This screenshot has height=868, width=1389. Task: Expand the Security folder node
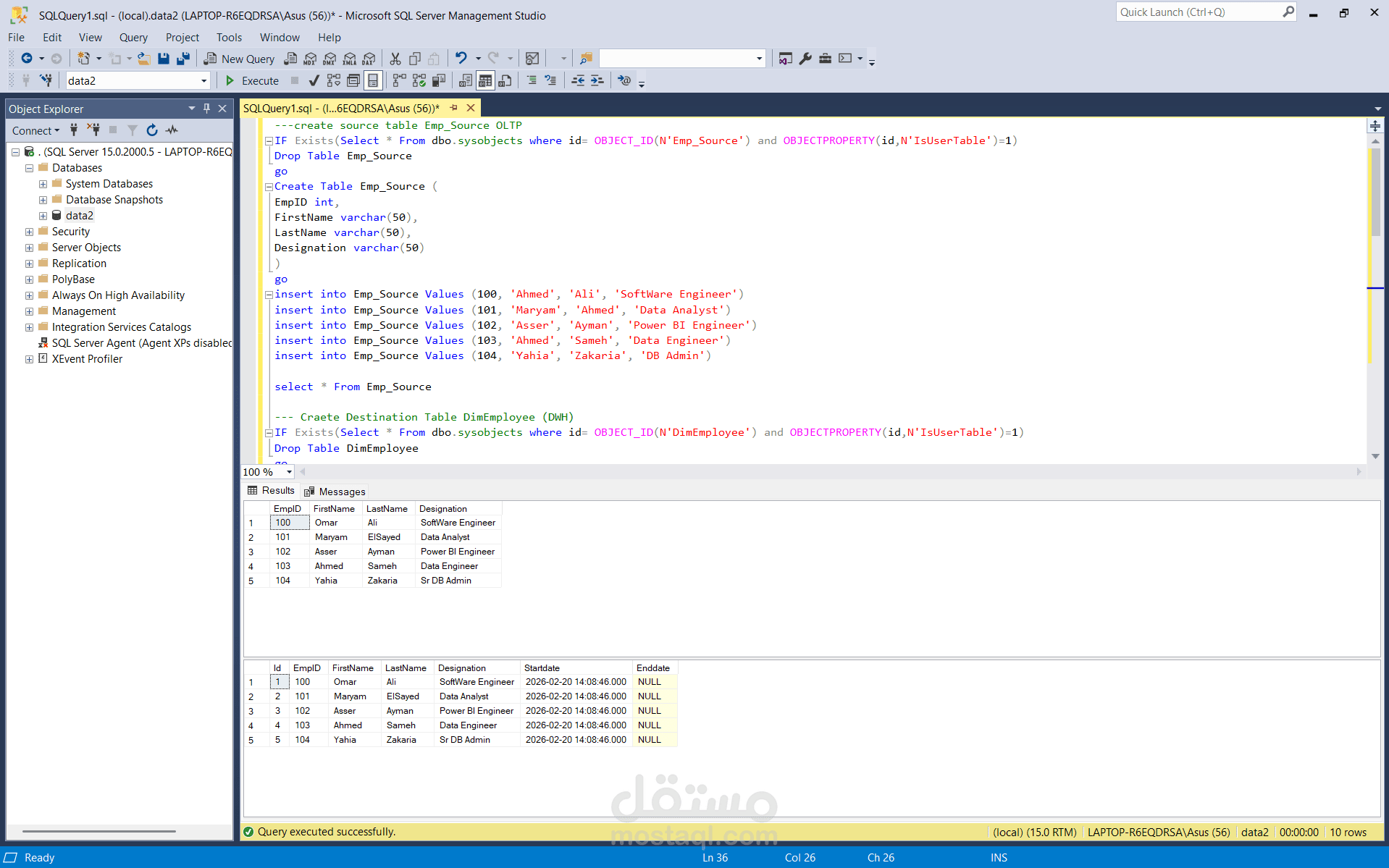point(29,232)
